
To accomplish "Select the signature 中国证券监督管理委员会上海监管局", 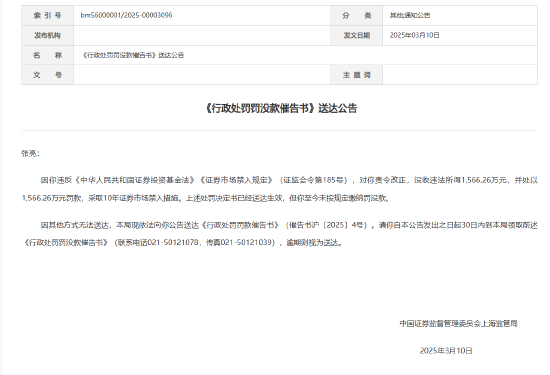I will point(458,323).
